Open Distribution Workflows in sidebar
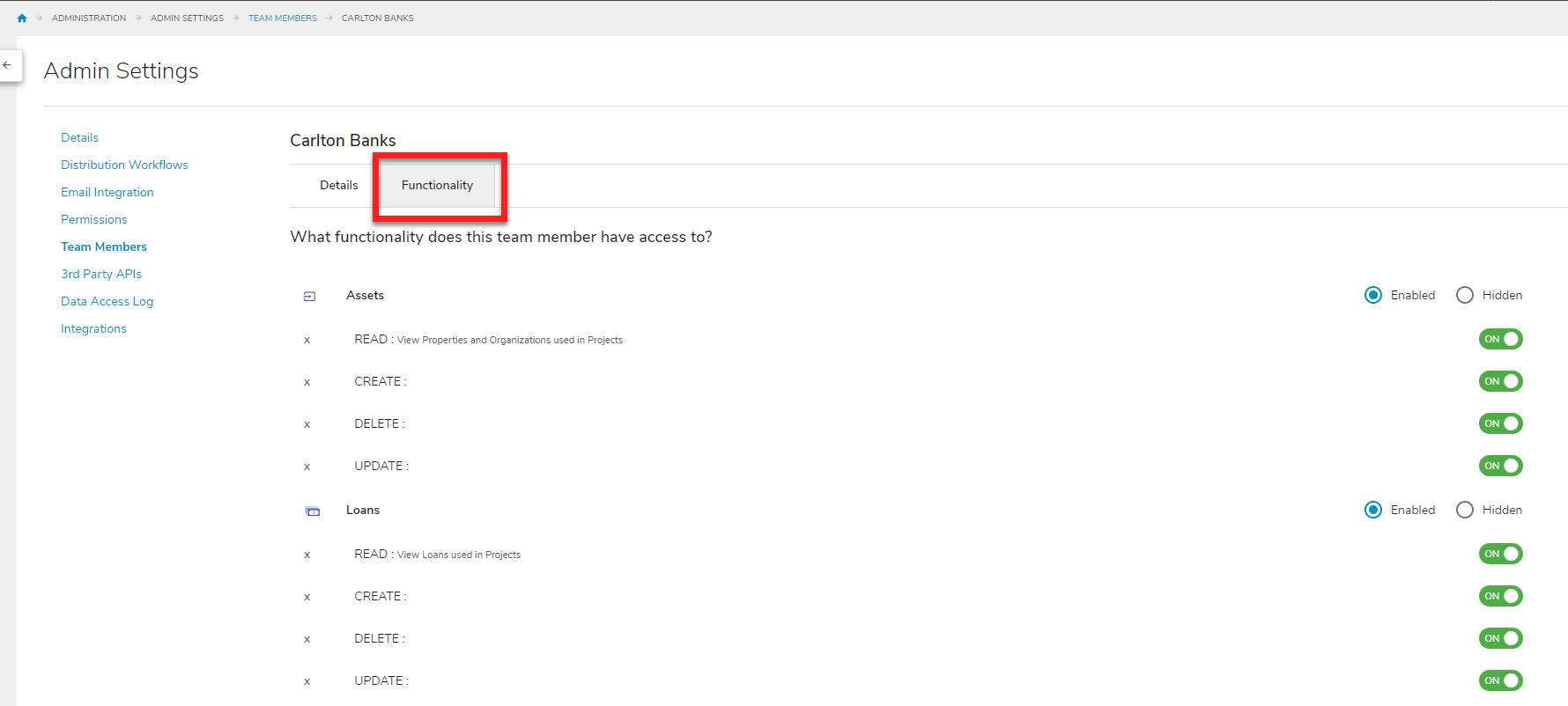Screen dimensions: 1568x706 point(124,165)
